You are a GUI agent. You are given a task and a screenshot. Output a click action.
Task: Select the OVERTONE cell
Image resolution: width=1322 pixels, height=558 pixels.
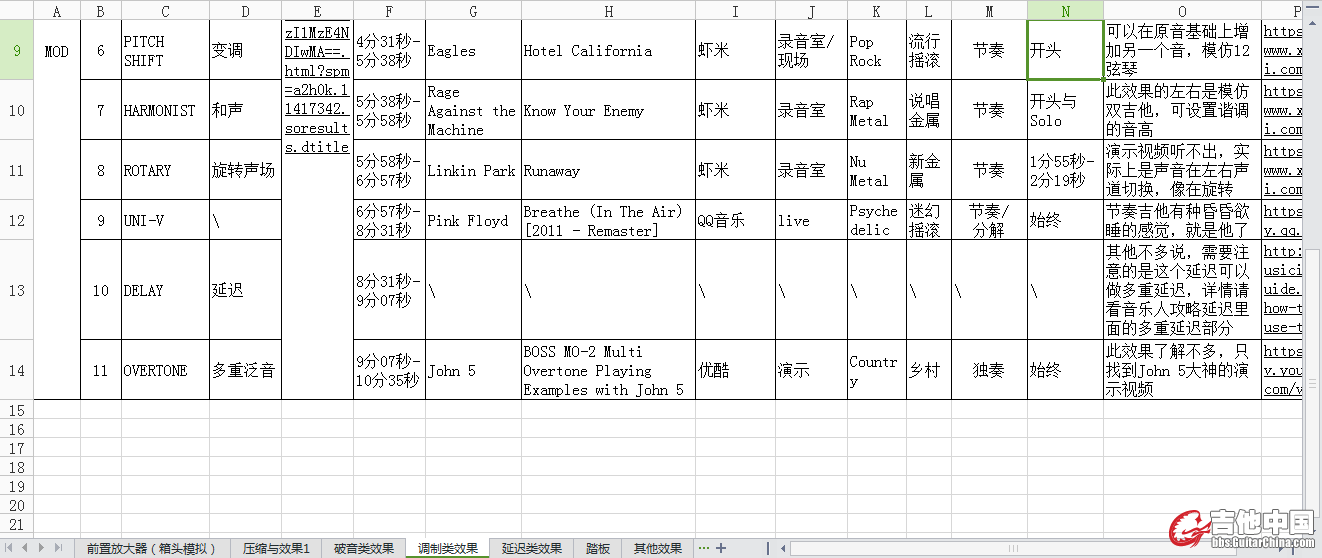165,370
